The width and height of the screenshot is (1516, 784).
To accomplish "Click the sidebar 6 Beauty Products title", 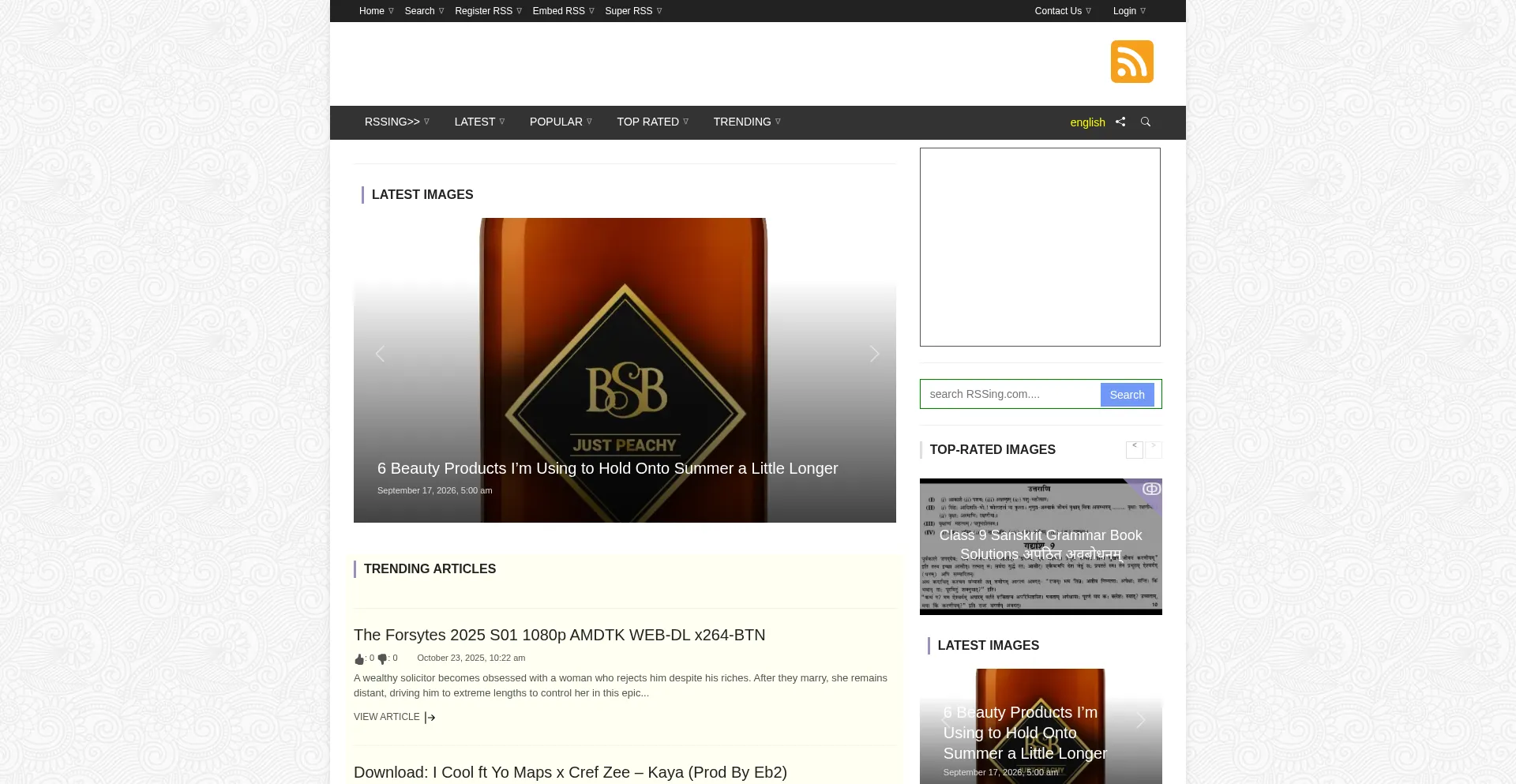I will click(x=1025, y=733).
